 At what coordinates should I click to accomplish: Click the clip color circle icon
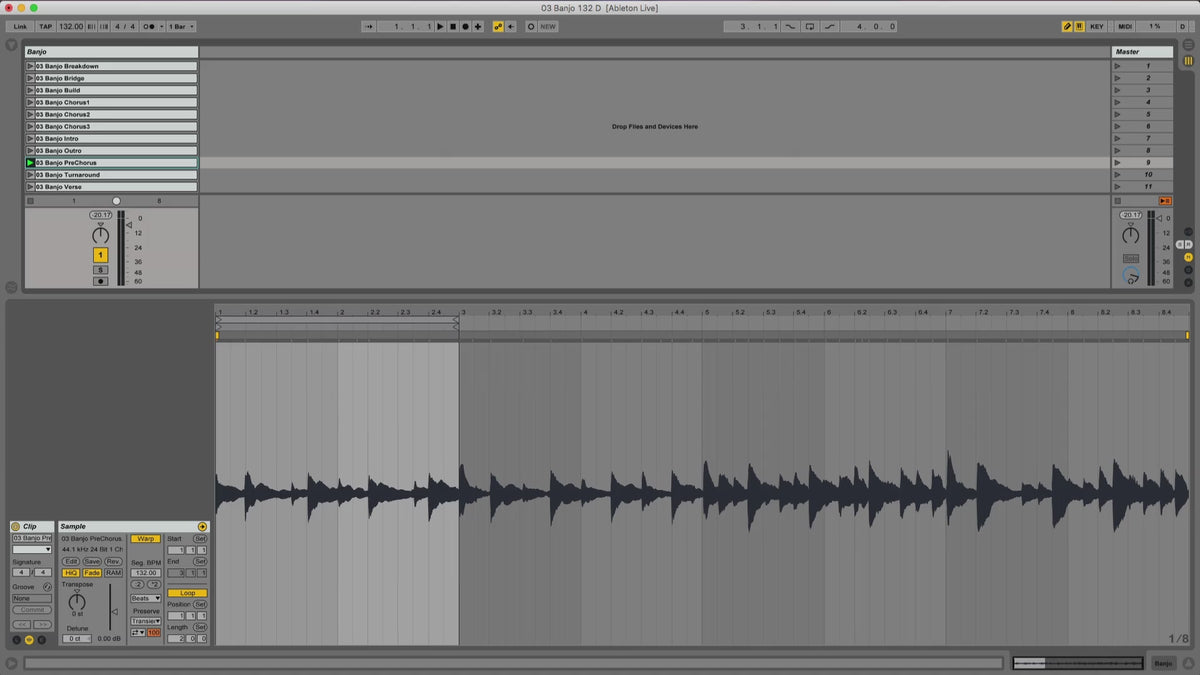click(16, 526)
